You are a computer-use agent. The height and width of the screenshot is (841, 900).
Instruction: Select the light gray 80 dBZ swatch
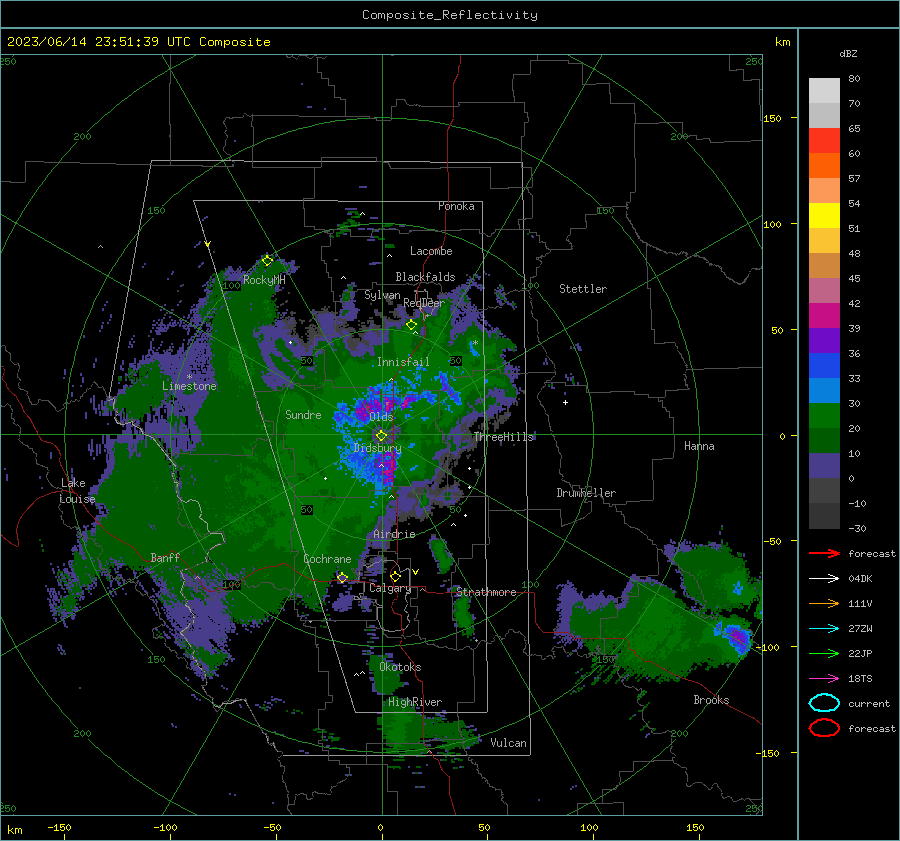pos(824,90)
